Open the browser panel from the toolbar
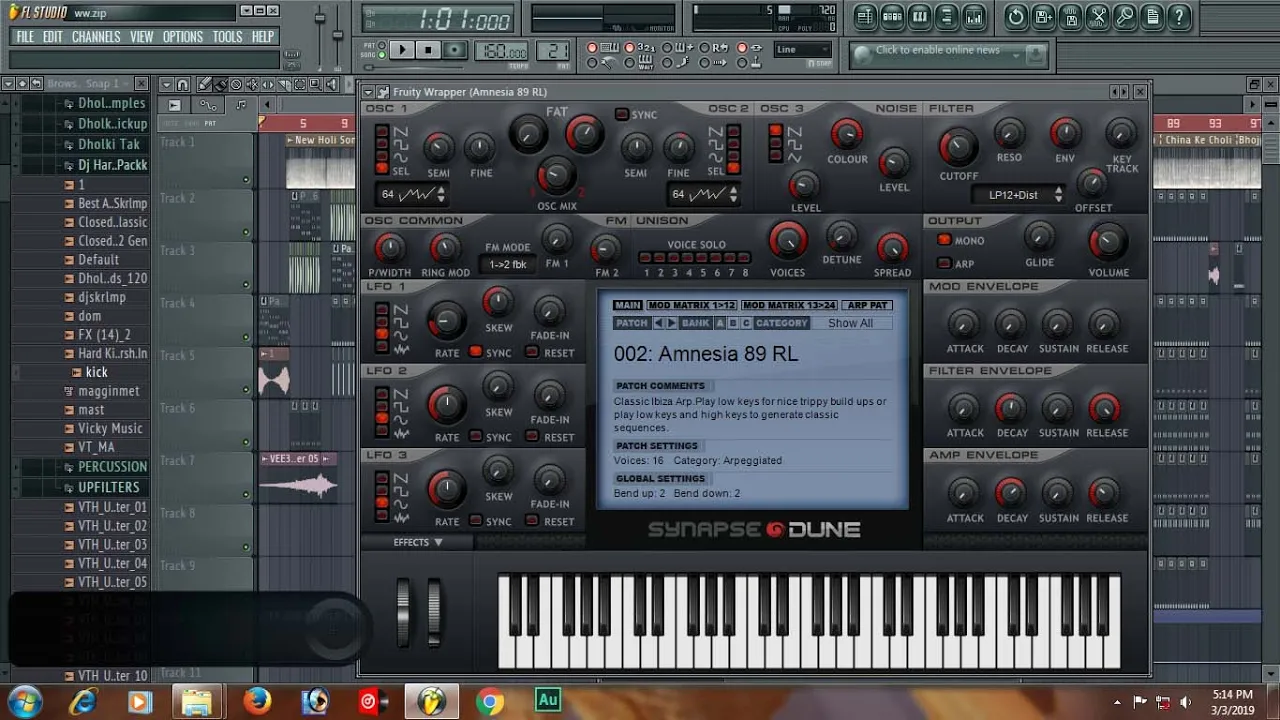The width and height of the screenshot is (1280, 720). pos(946,17)
